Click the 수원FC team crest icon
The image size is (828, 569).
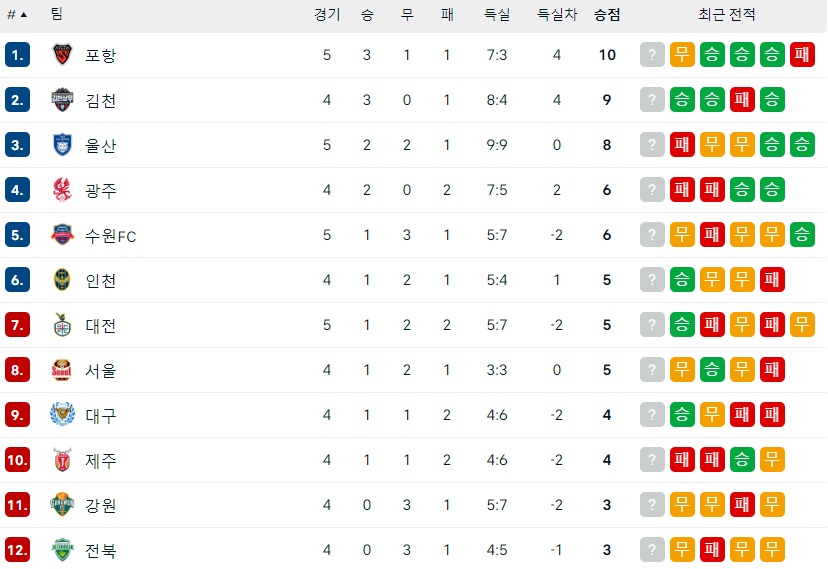click(63, 235)
